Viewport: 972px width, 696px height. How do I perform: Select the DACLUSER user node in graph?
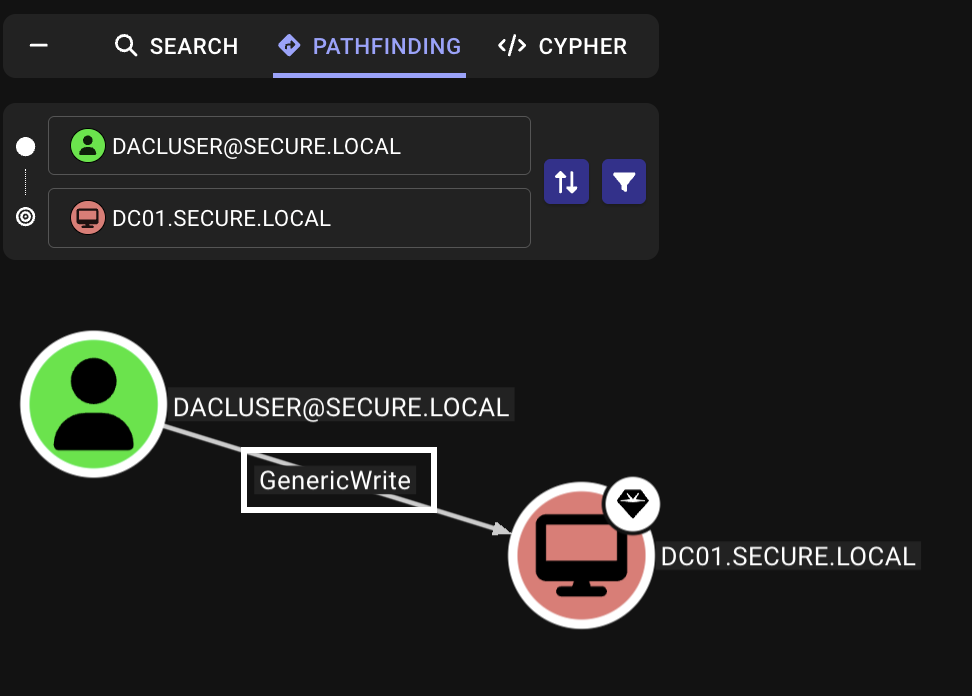93,403
